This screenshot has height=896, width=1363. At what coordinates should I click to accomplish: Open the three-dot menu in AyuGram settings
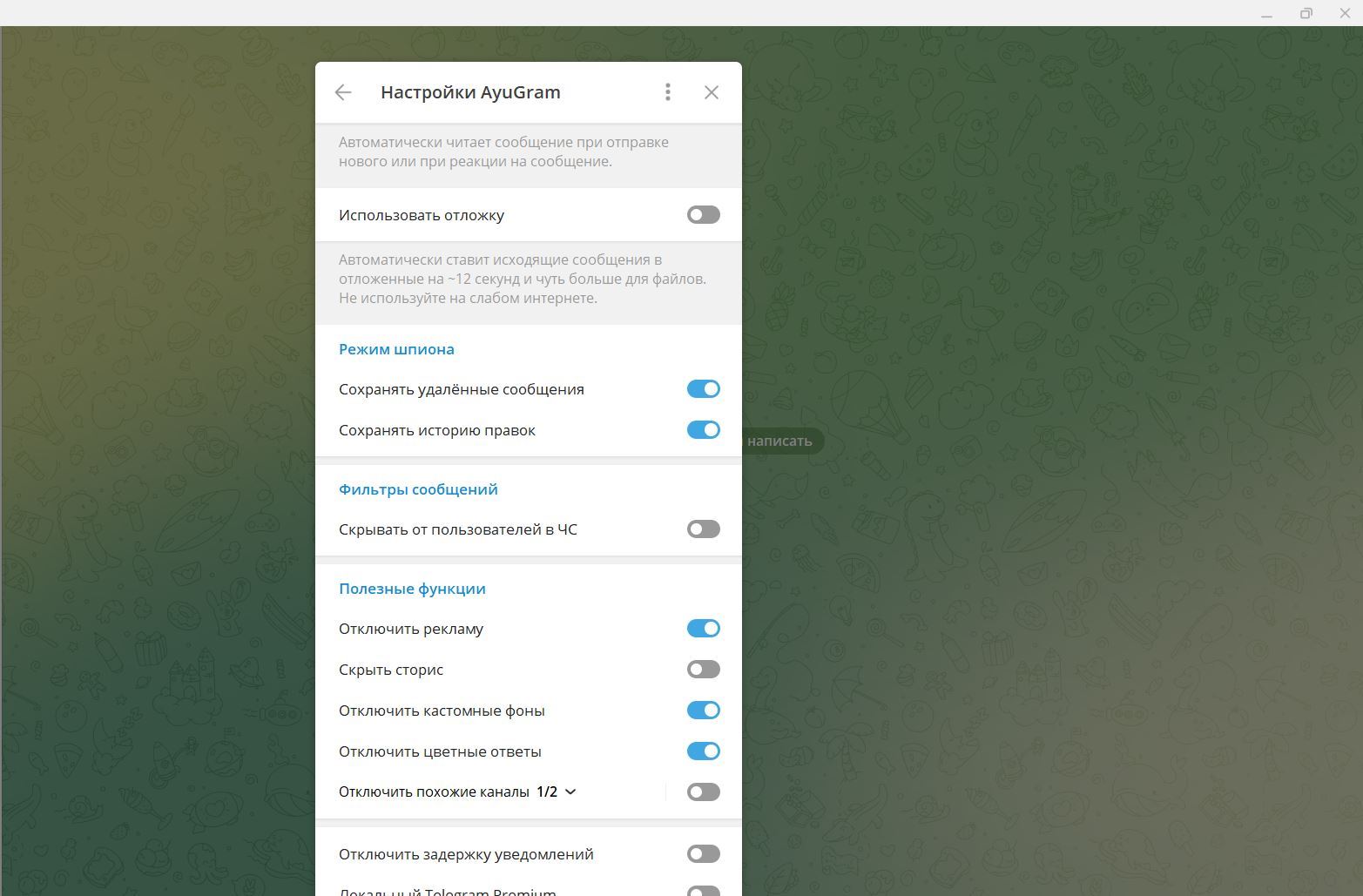tap(668, 92)
